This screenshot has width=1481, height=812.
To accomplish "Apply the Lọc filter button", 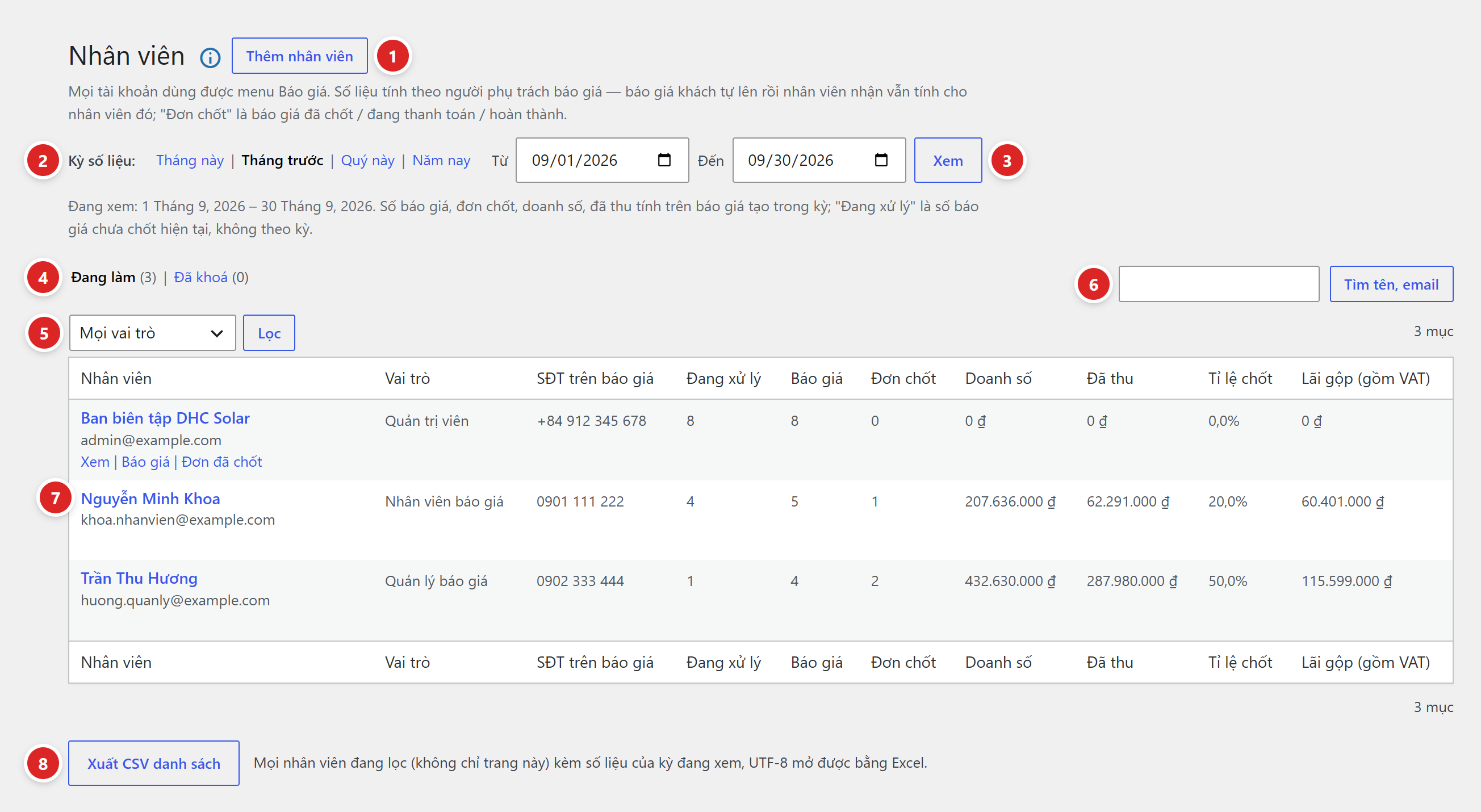I will click(269, 333).
